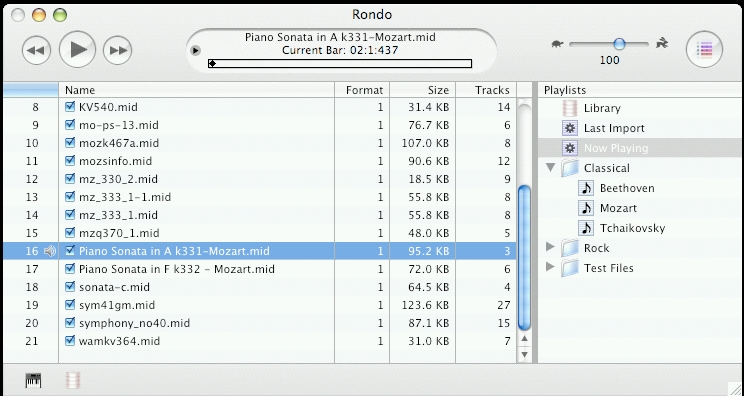This screenshot has height=396, width=744.
Task: Uncheck the symphony_no40.mid checkbox
Action: point(70,323)
